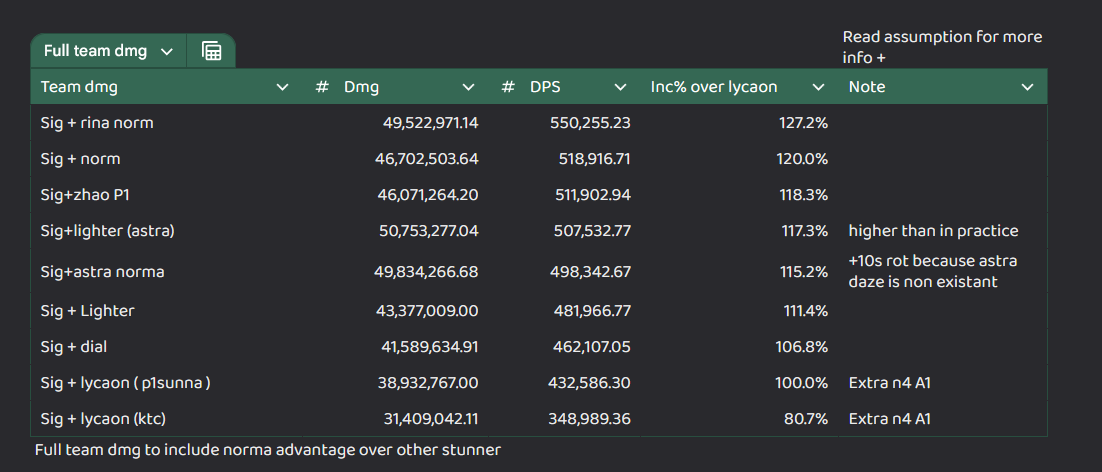Open the Note column filter dropdown
The image size is (1102, 472).
pos(1028,87)
